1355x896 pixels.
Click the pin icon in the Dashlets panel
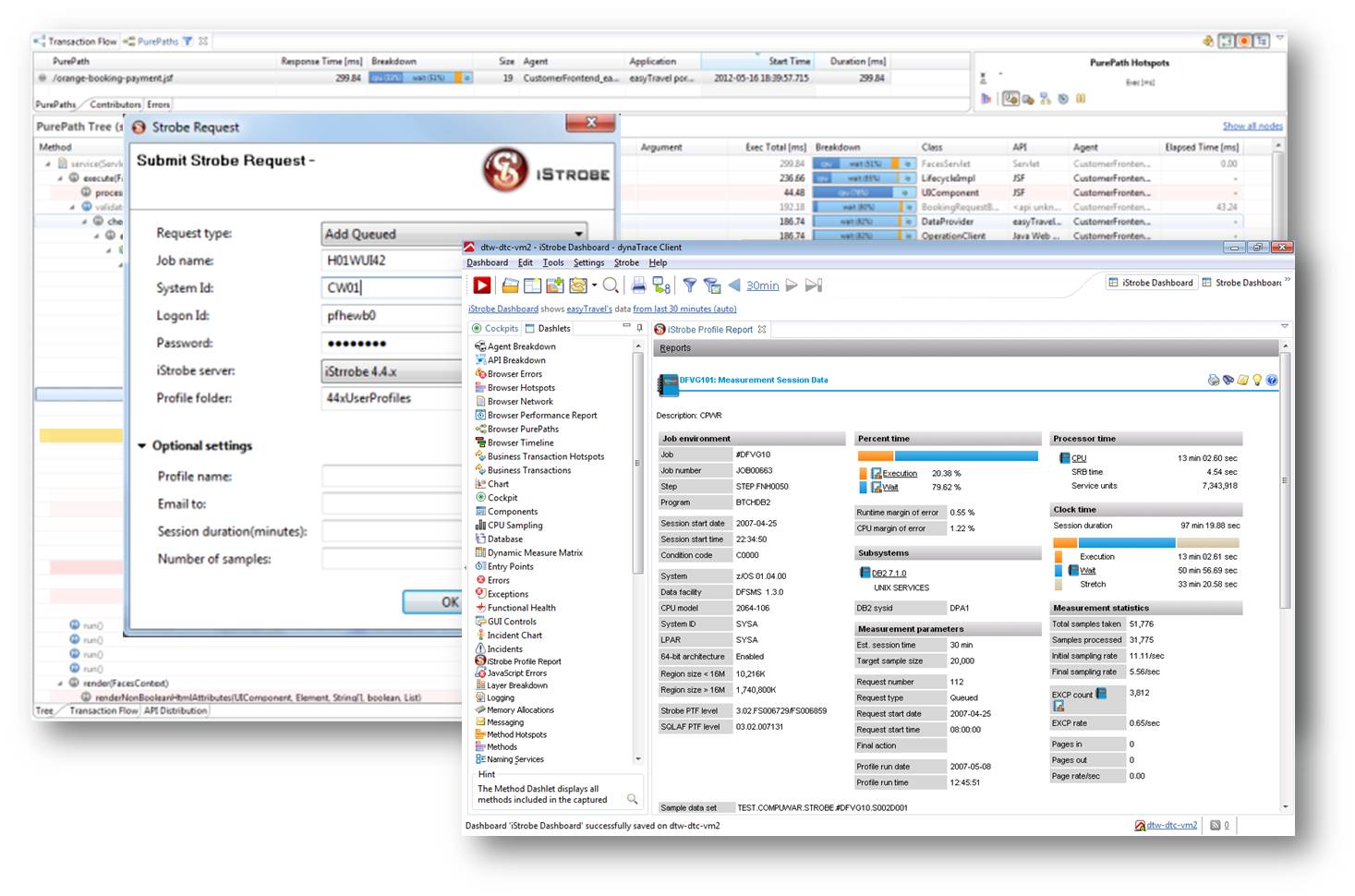coord(639,327)
